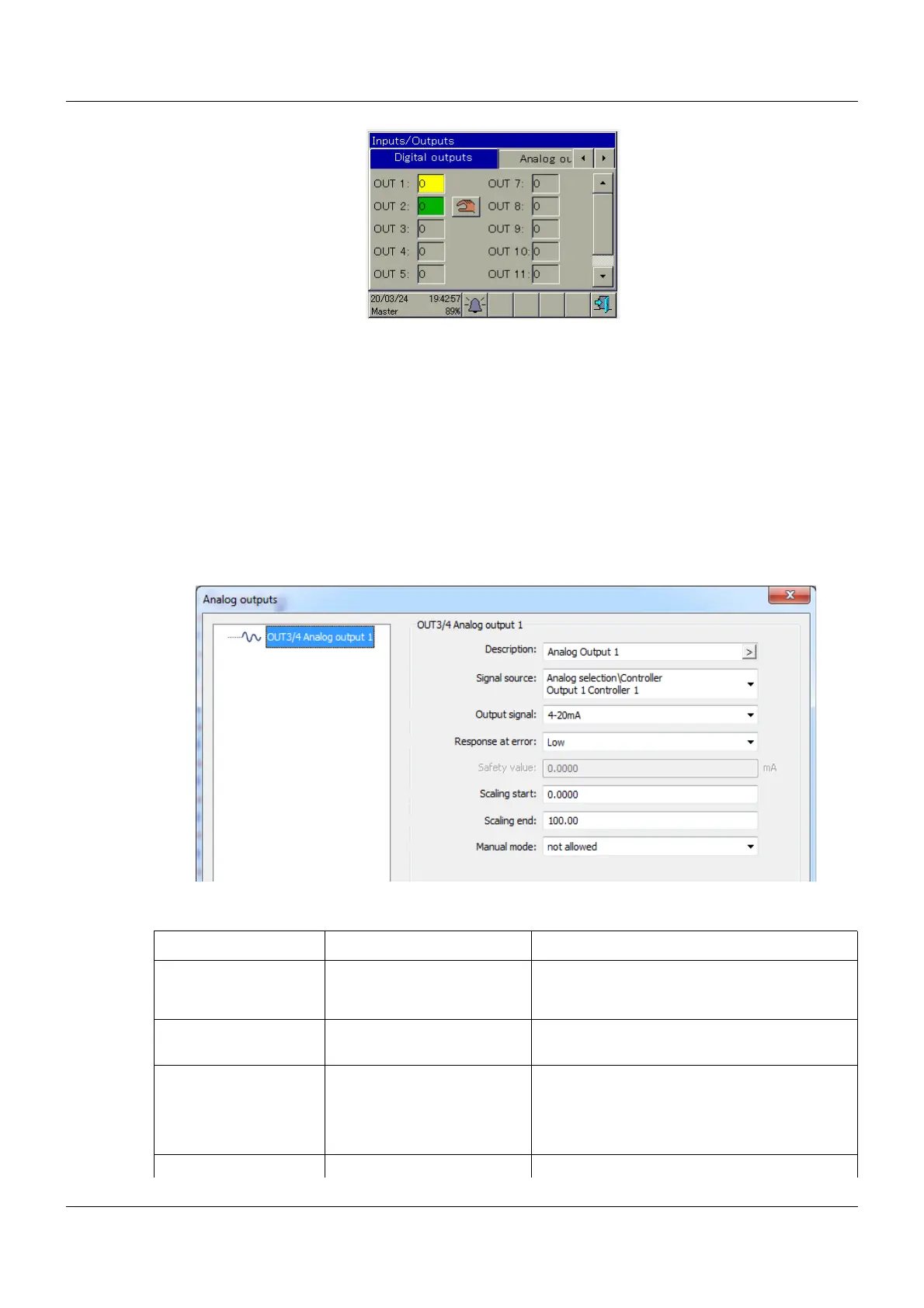Image resolution: width=924 pixels, height=1308 pixels.
Task: Click the OUT 1 label
Action: click(x=391, y=184)
